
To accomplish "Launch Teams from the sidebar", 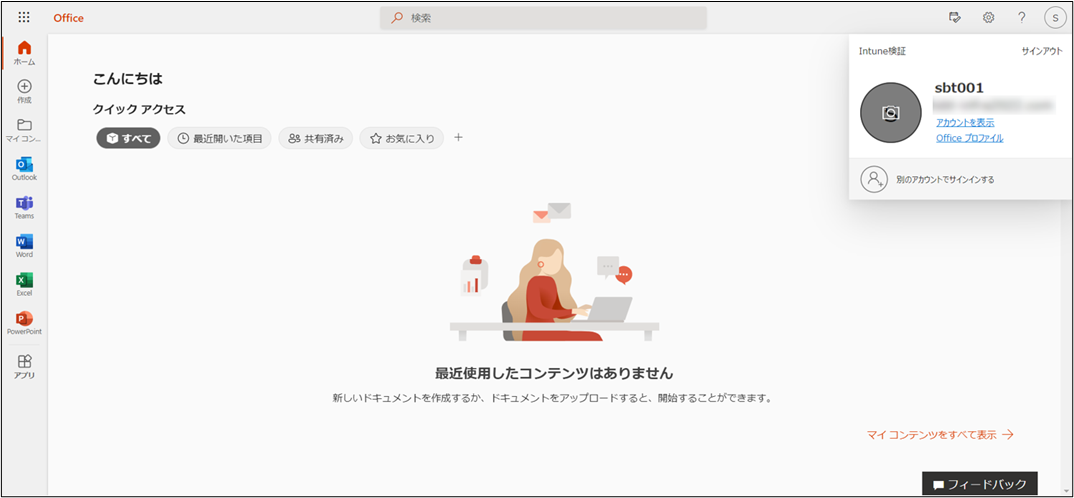I will click(x=24, y=207).
